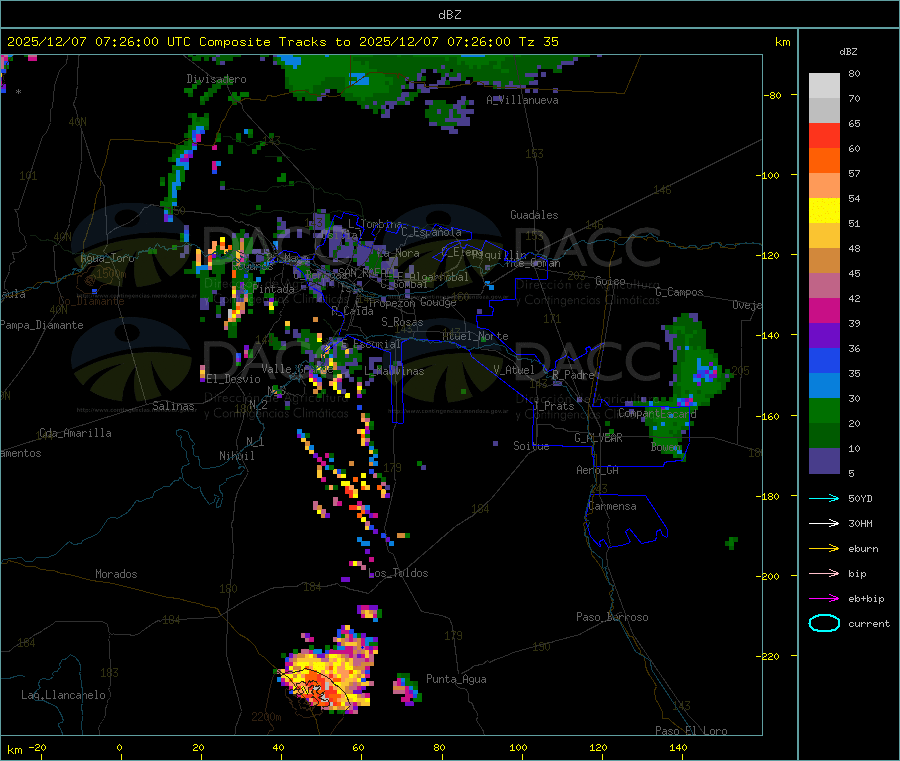Click the 'Salinas' map label
This screenshot has width=900, height=761.
(173, 406)
